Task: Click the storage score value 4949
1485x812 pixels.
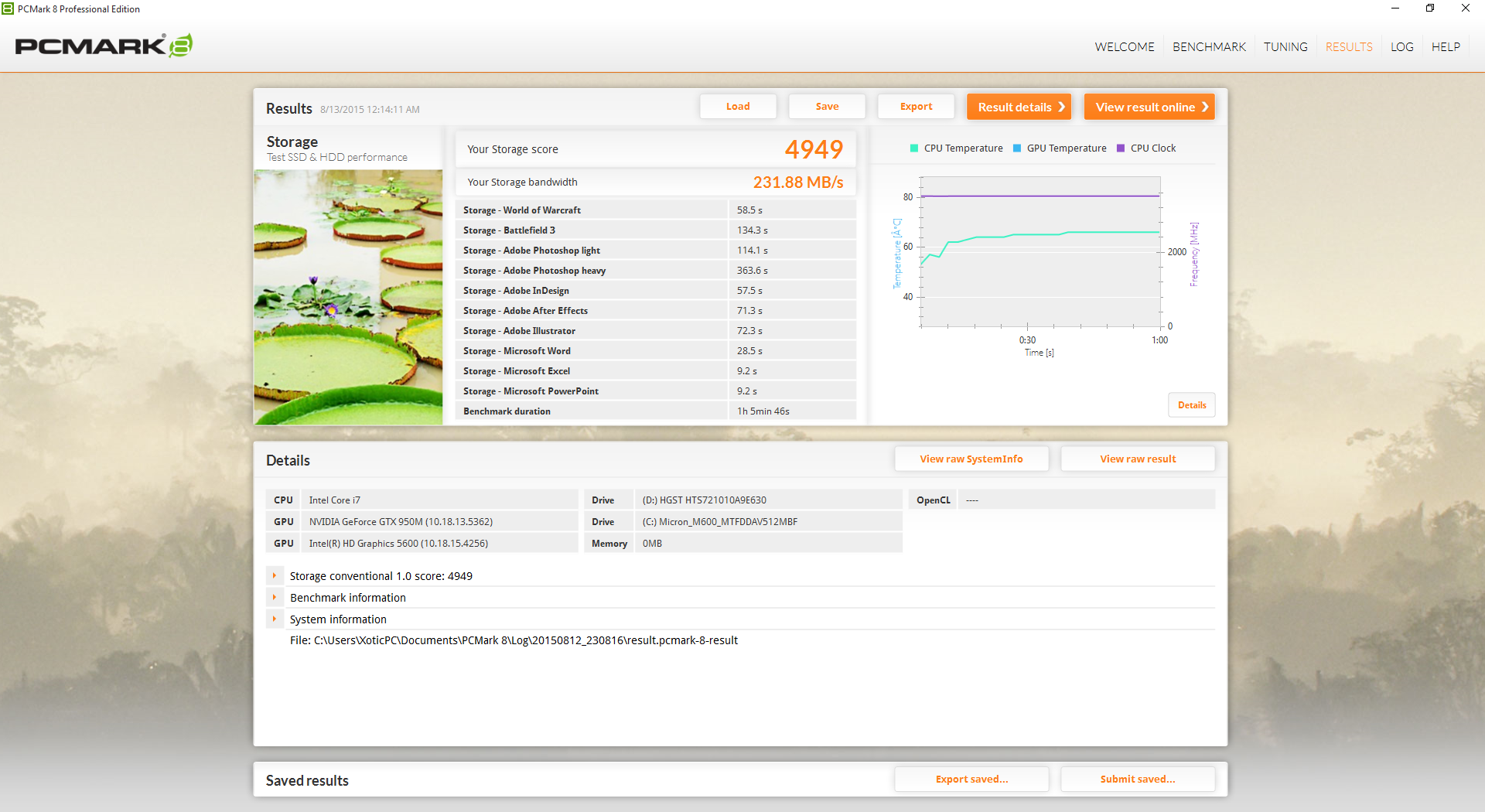Action: click(814, 149)
